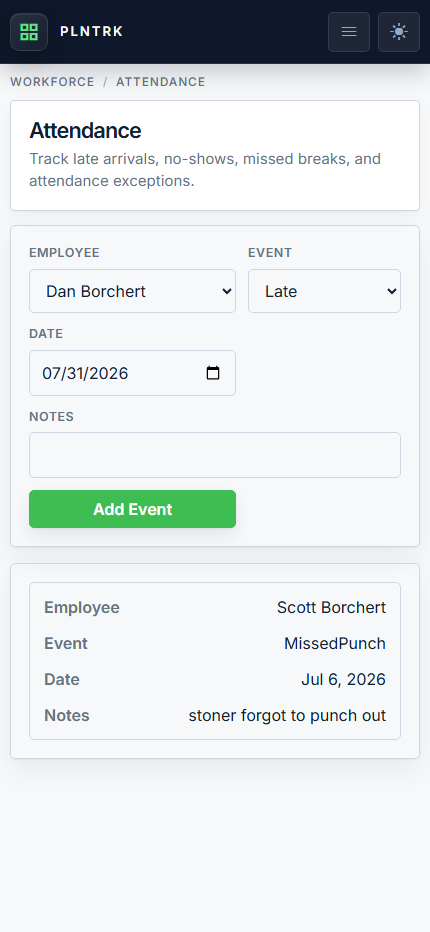Click the Employee dropdown chevron arrow
Viewport: 430px width, 932px height.
(226, 291)
